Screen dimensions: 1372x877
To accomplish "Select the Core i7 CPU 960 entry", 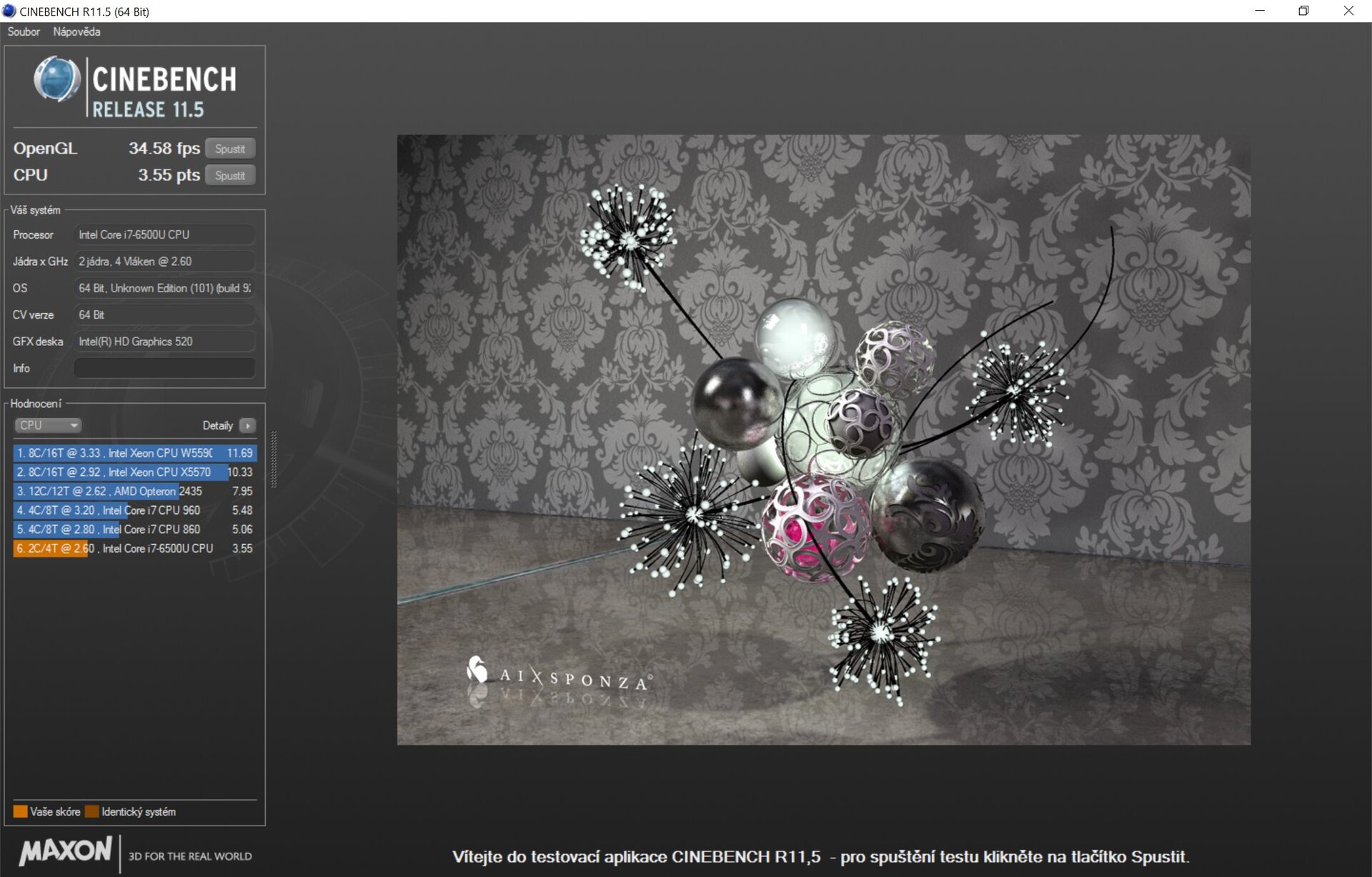I will coord(134,510).
